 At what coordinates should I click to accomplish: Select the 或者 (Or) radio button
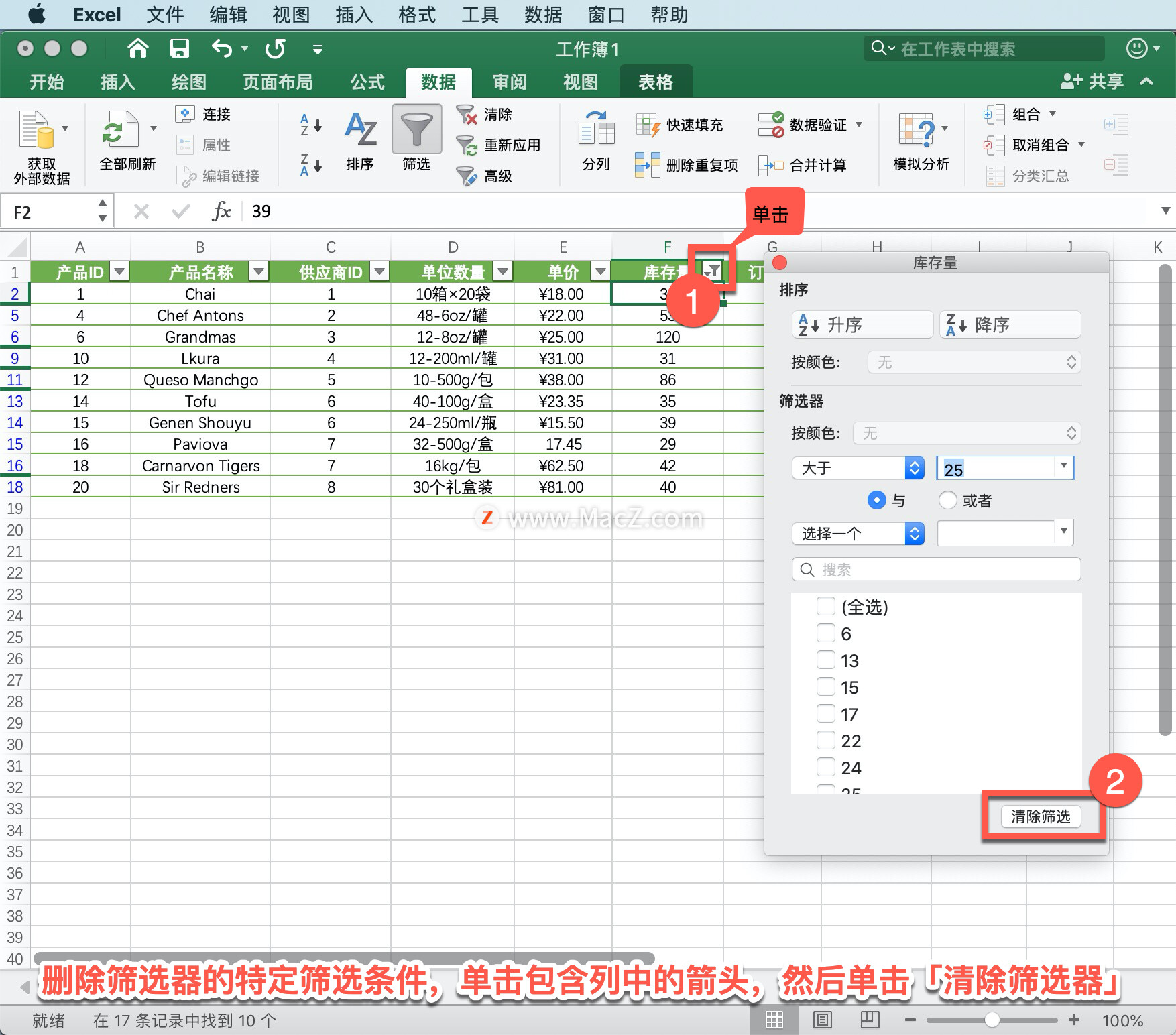948,500
